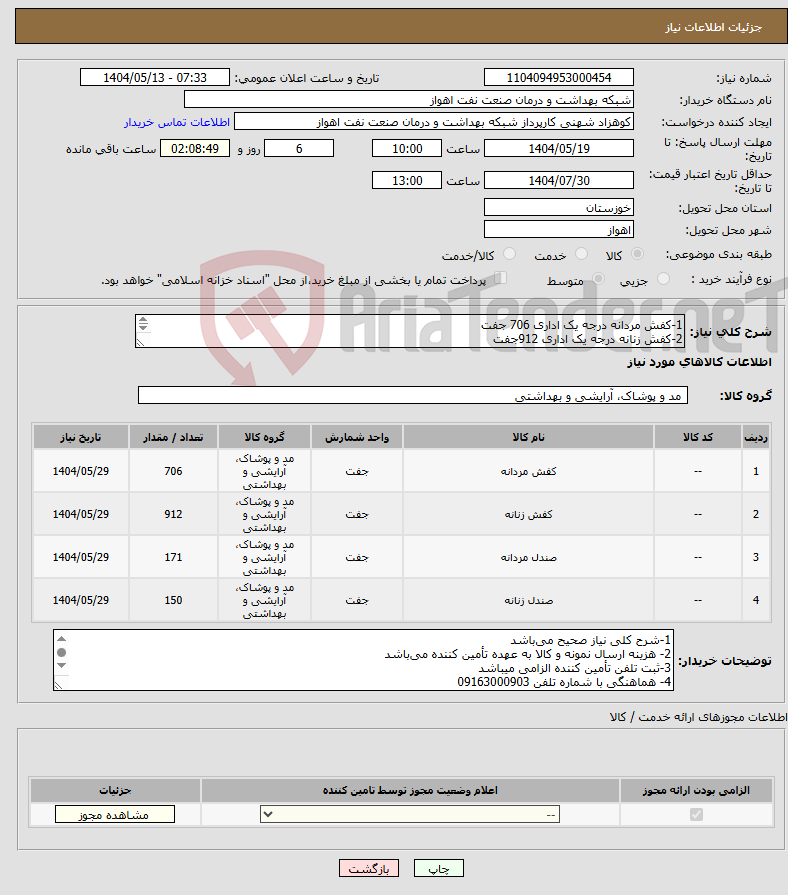The image size is (788, 895).
Task: Click the کفش زنانه item cell
Action: click(x=528, y=514)
